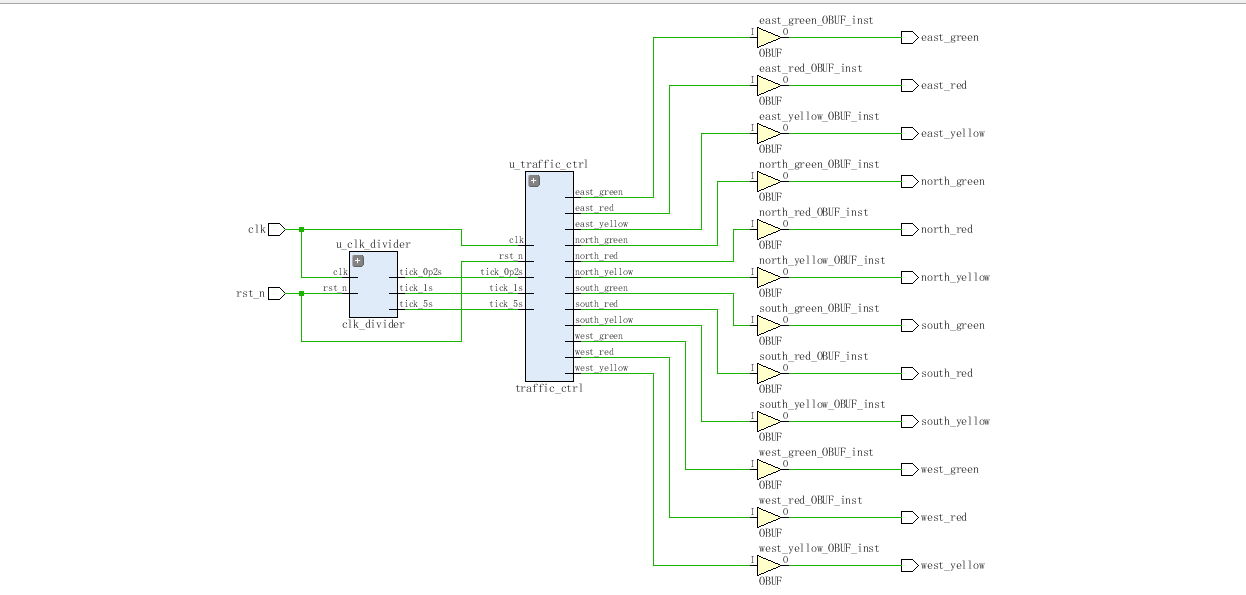Click west_yellow_OBUF_inst instance label
Image resolution: width=1246 pixels, height=595 pixels.
click(x=819, y=548)
